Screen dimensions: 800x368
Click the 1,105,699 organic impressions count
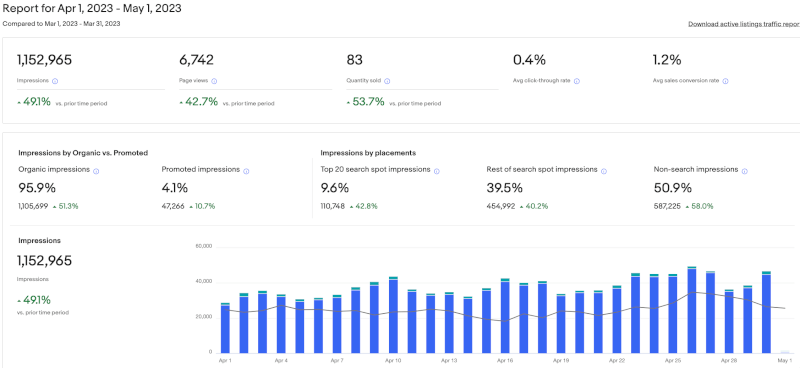pos(33,207)
